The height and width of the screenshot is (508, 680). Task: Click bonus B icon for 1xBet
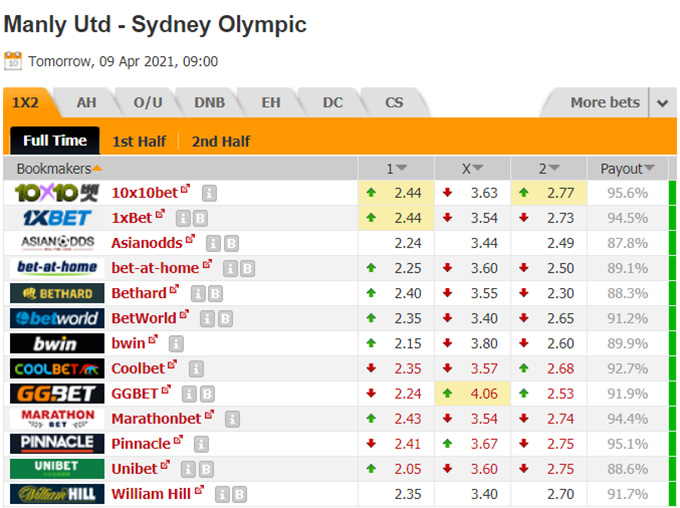pos(200,219)
